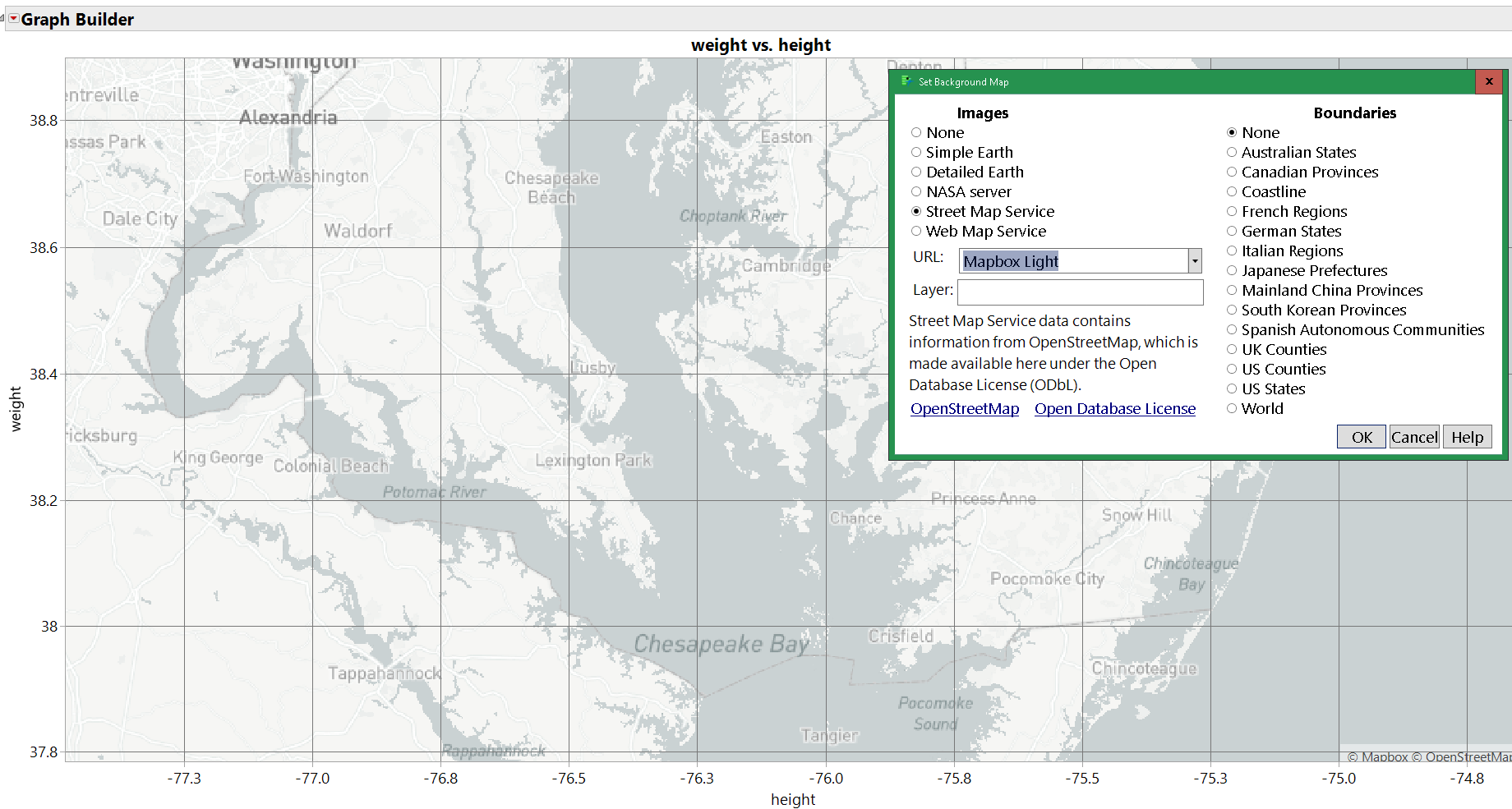This screenshot has height=809, width=1512.
Task: Click the Lexington Park map label
Action: click(x=593, y=461)
